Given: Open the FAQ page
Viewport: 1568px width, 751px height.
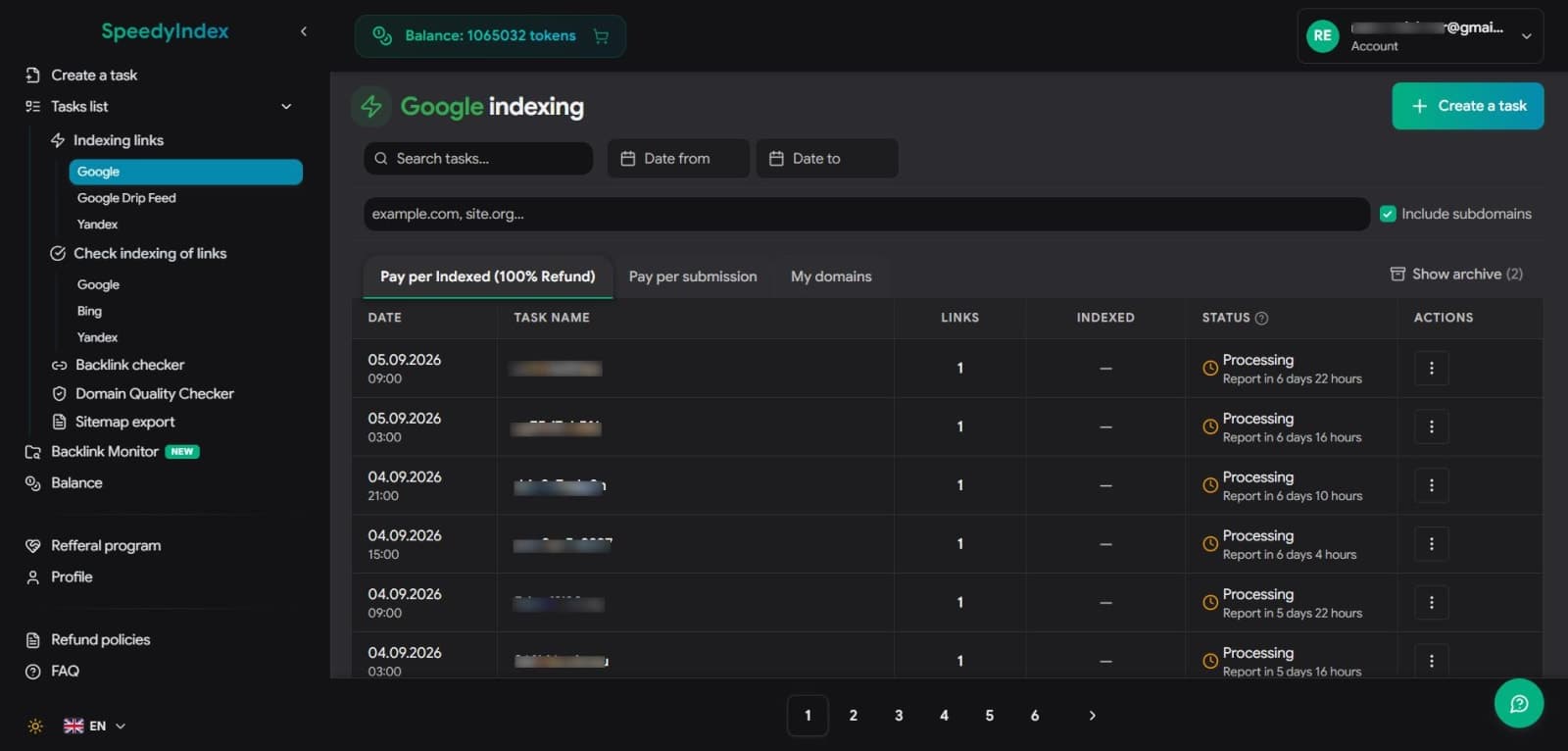Looking at the screenshot, I should 52,672.
